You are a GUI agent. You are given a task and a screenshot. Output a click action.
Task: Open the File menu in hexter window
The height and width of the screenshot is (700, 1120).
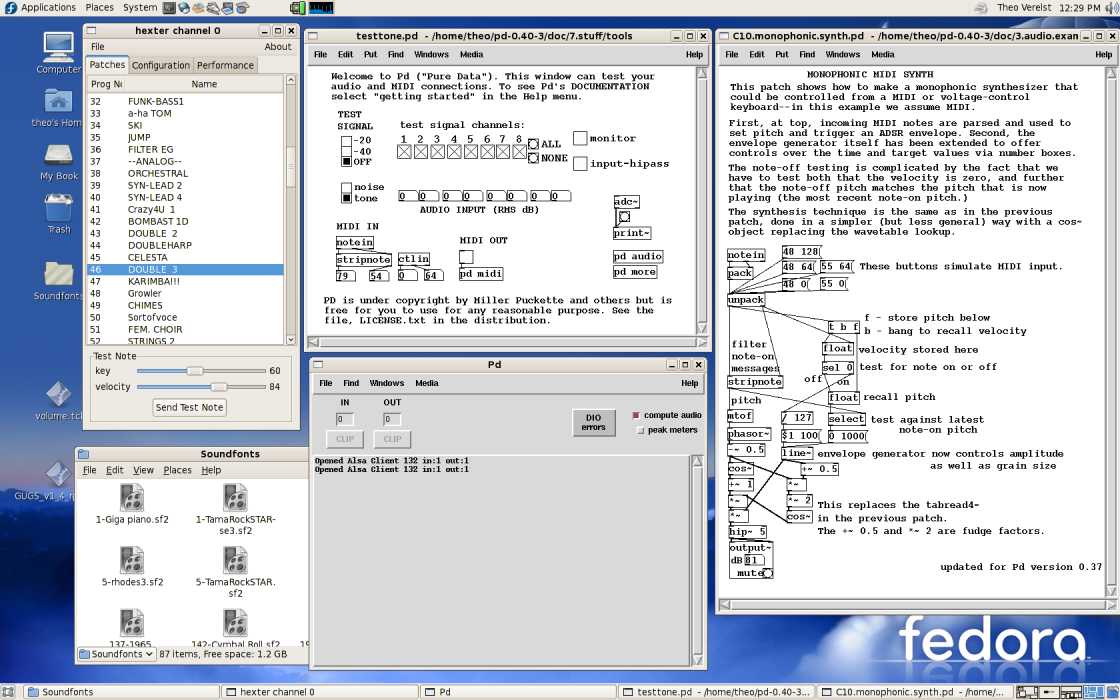[x=98, y=46]
